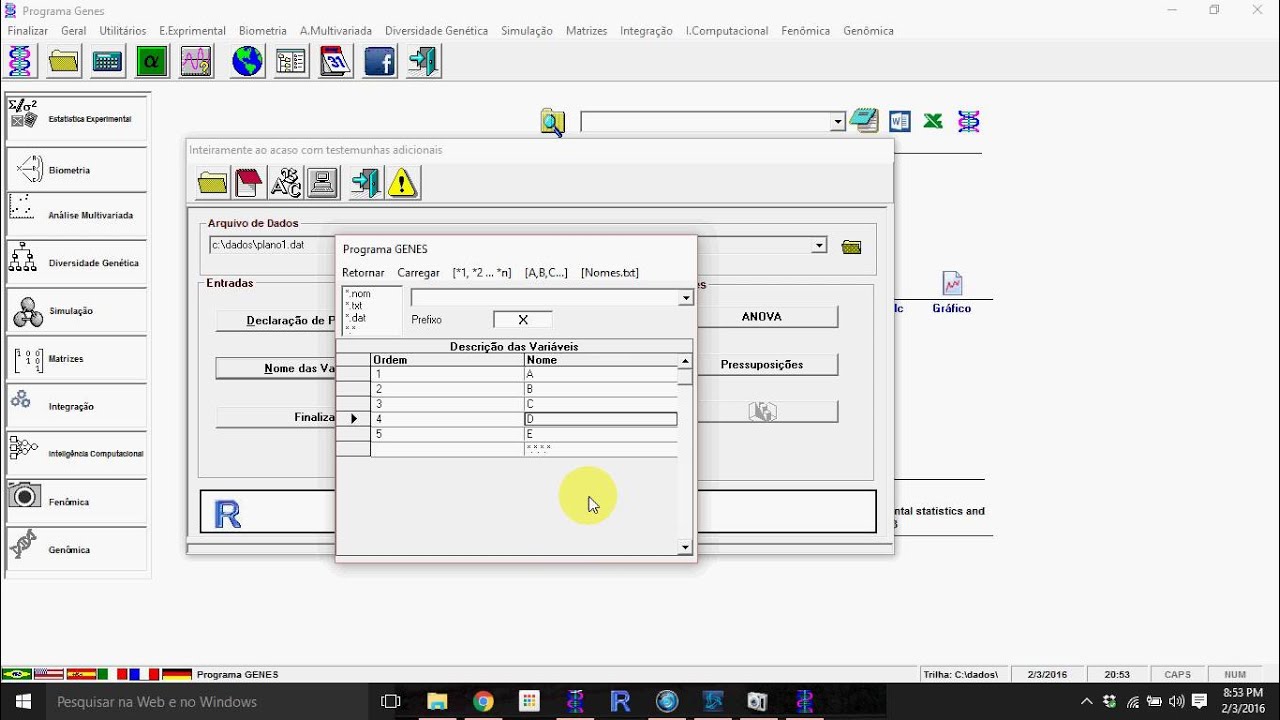The image size is (1280, 720).
Task: Click the Word export icon
Action: pos(900,122)
